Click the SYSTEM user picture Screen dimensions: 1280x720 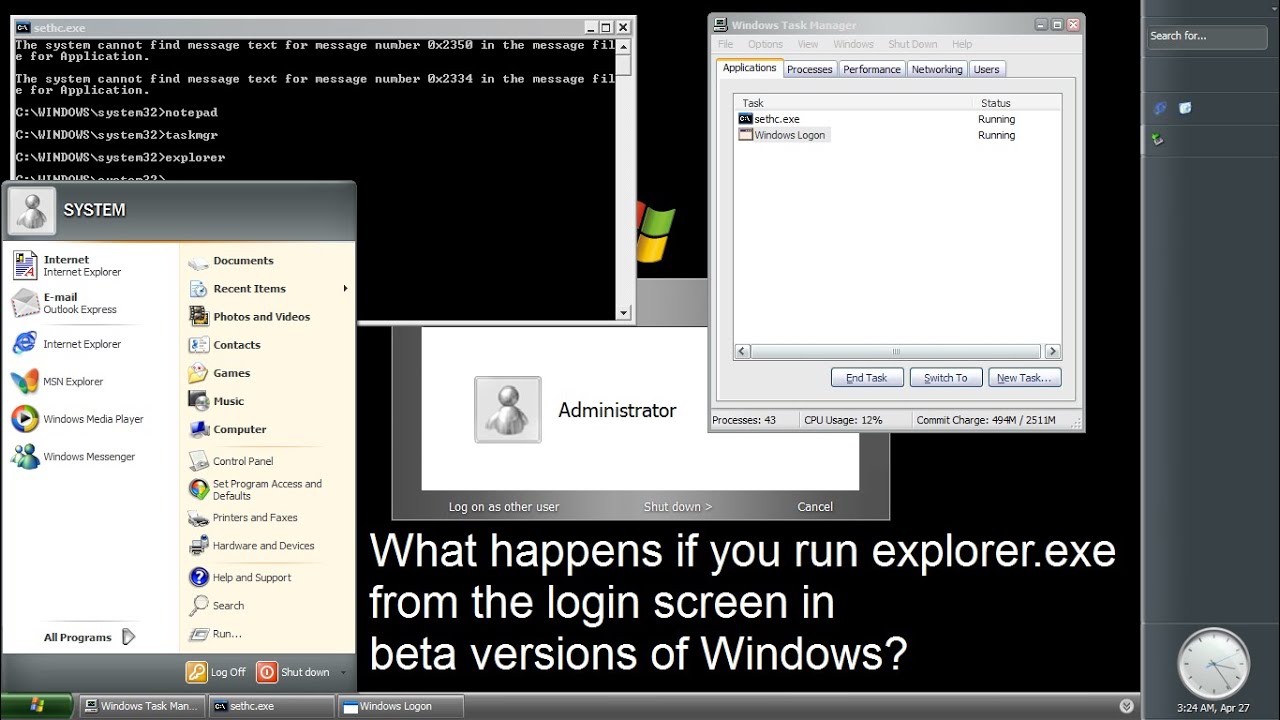(32, 210)
